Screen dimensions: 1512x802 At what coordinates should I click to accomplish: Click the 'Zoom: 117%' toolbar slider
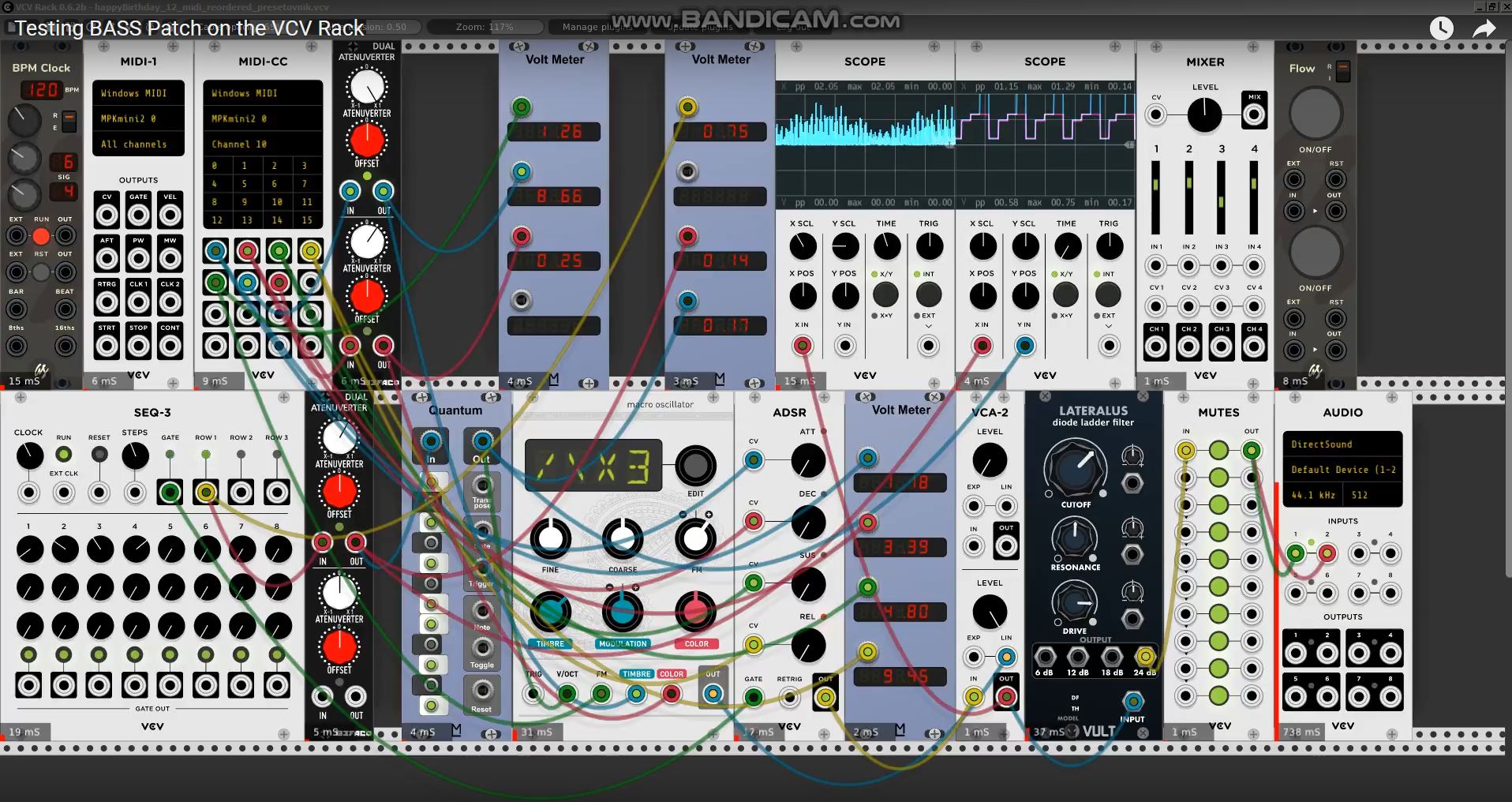click(485, 27)
